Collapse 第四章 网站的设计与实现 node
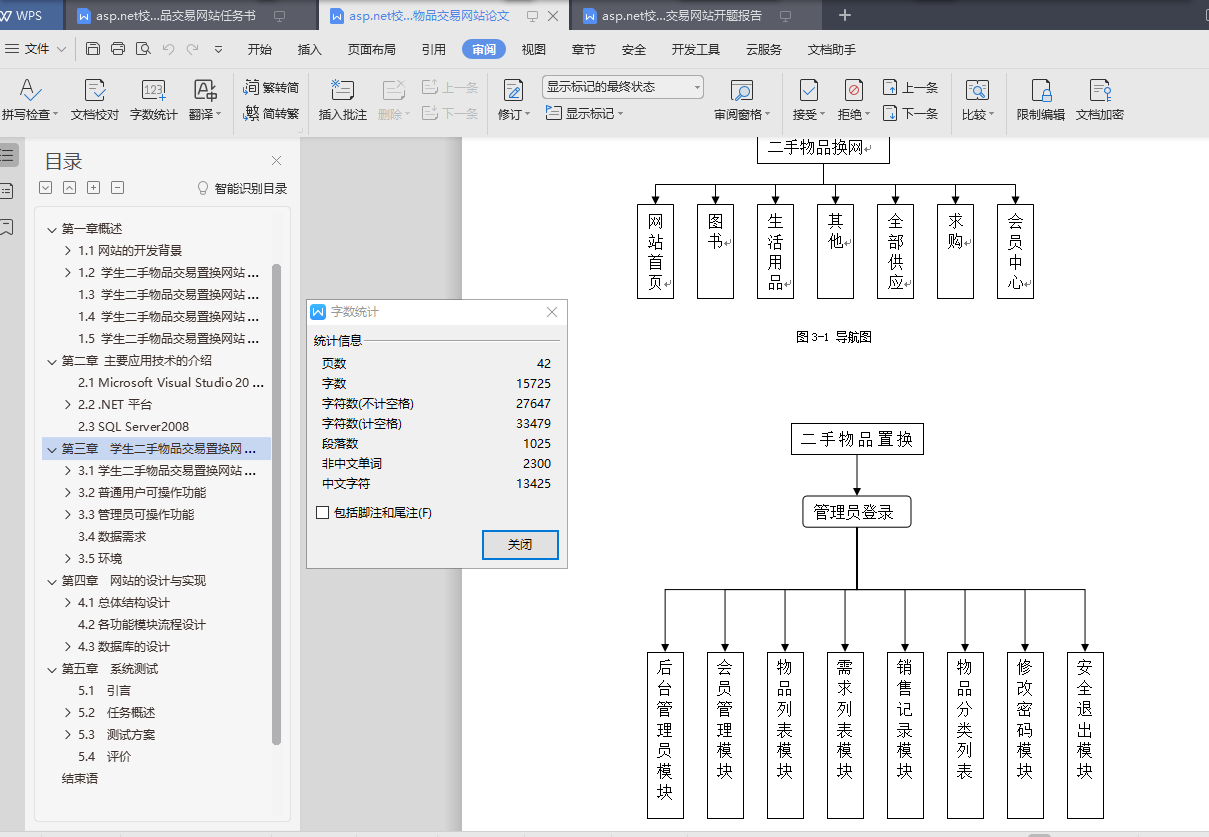 coord(52,581)
